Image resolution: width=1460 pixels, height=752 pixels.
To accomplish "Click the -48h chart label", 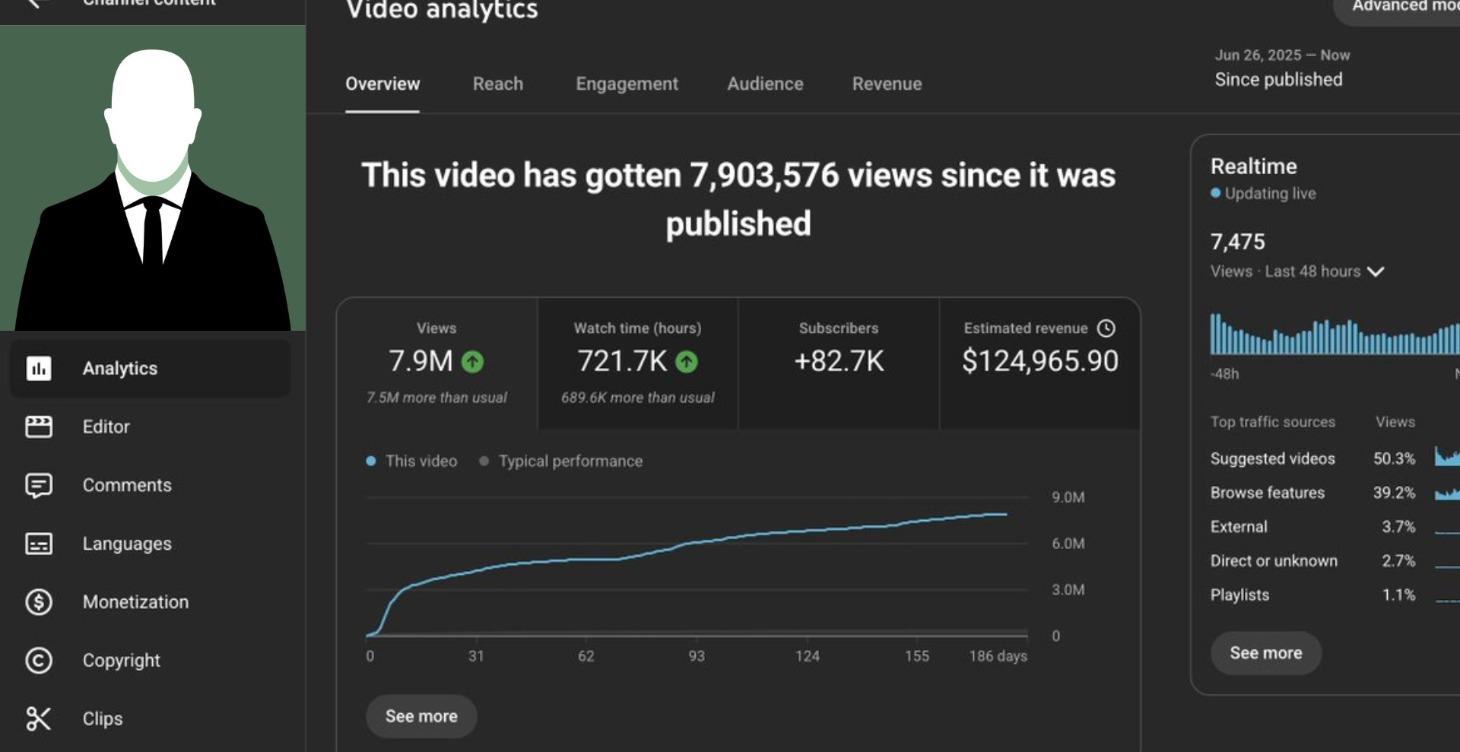I will 1225,374.
